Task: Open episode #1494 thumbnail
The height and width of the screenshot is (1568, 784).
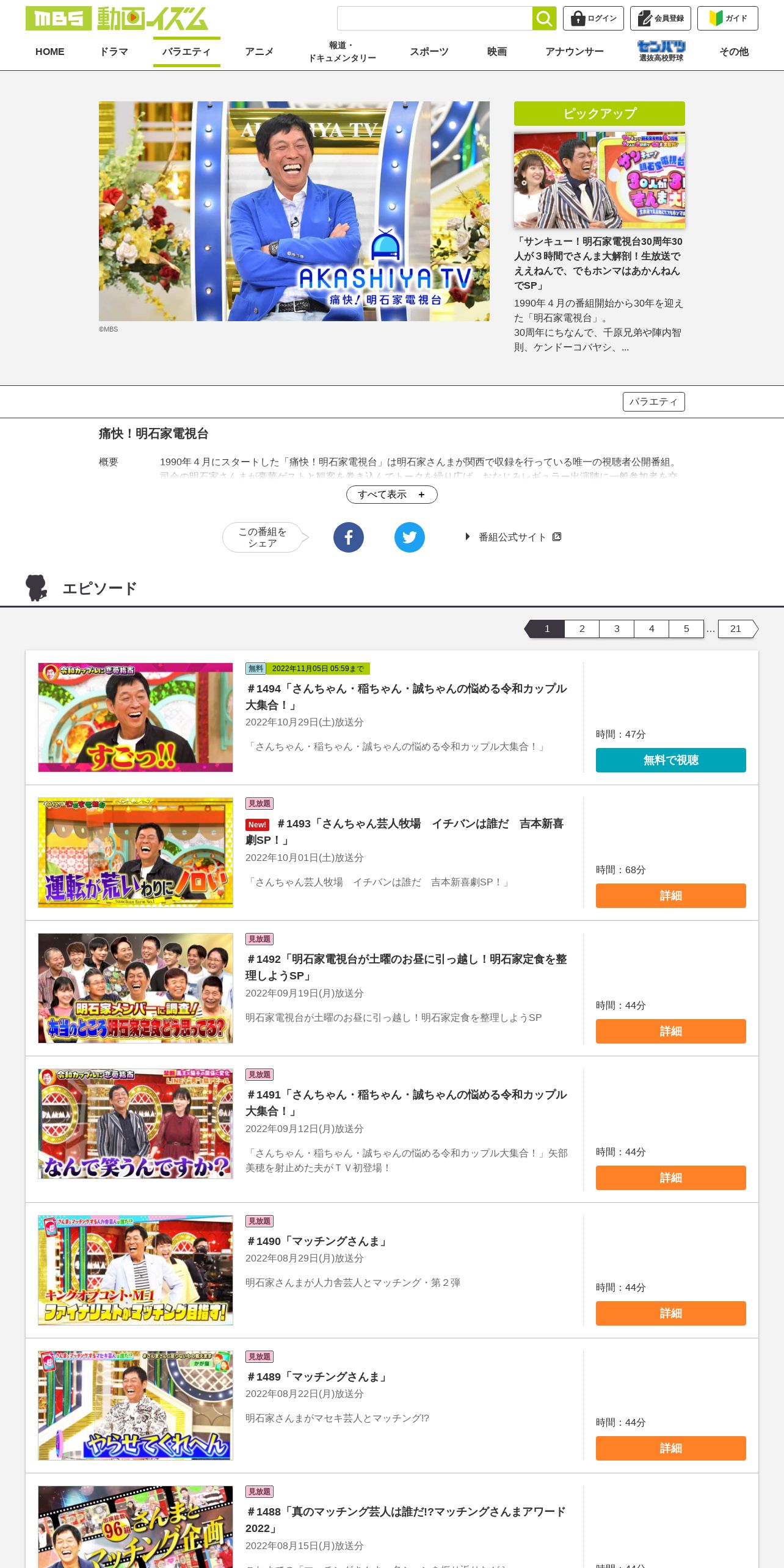Action: [x=136, y=717]
